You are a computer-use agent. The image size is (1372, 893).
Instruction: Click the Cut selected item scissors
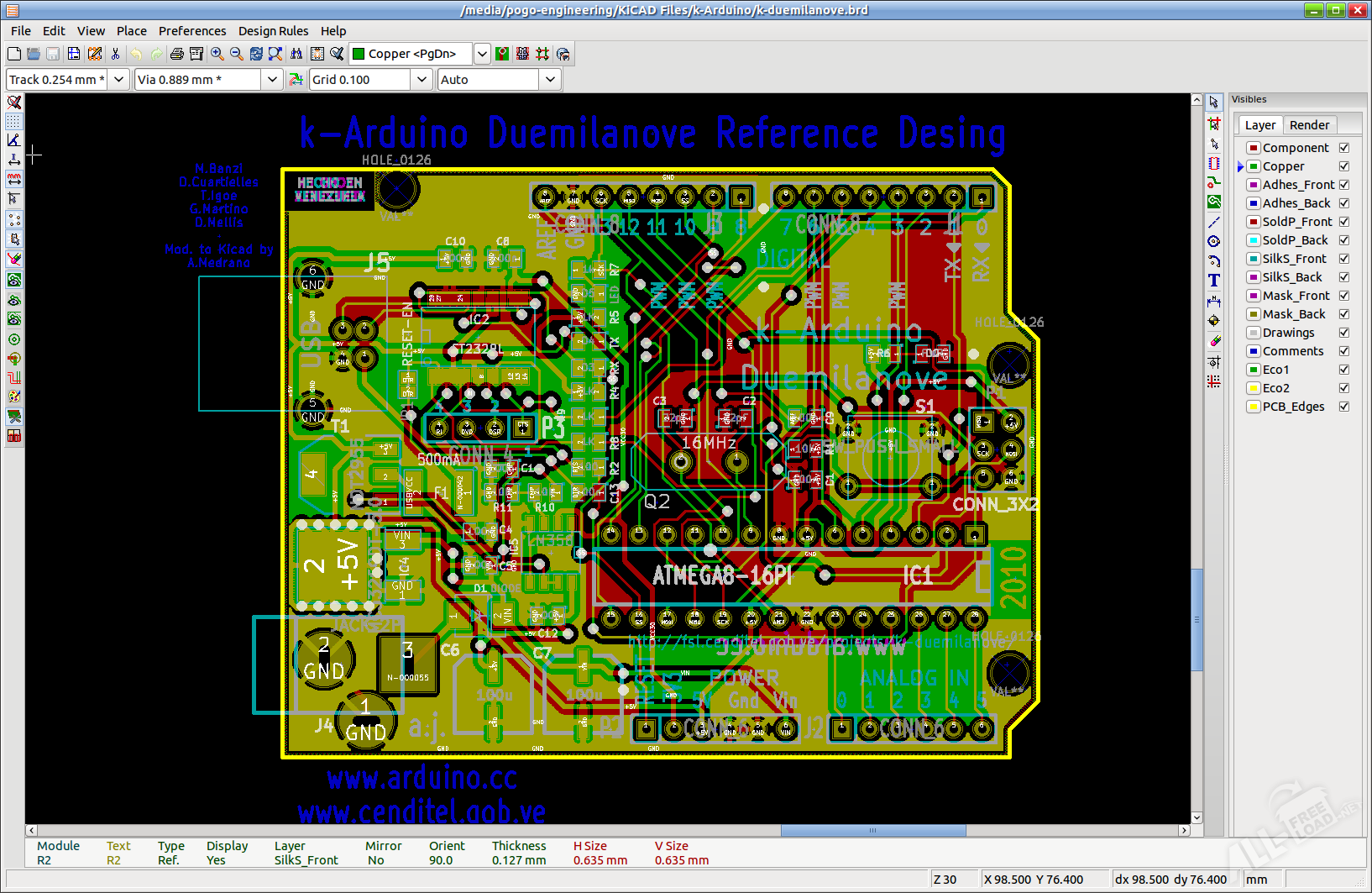point(115,54)
